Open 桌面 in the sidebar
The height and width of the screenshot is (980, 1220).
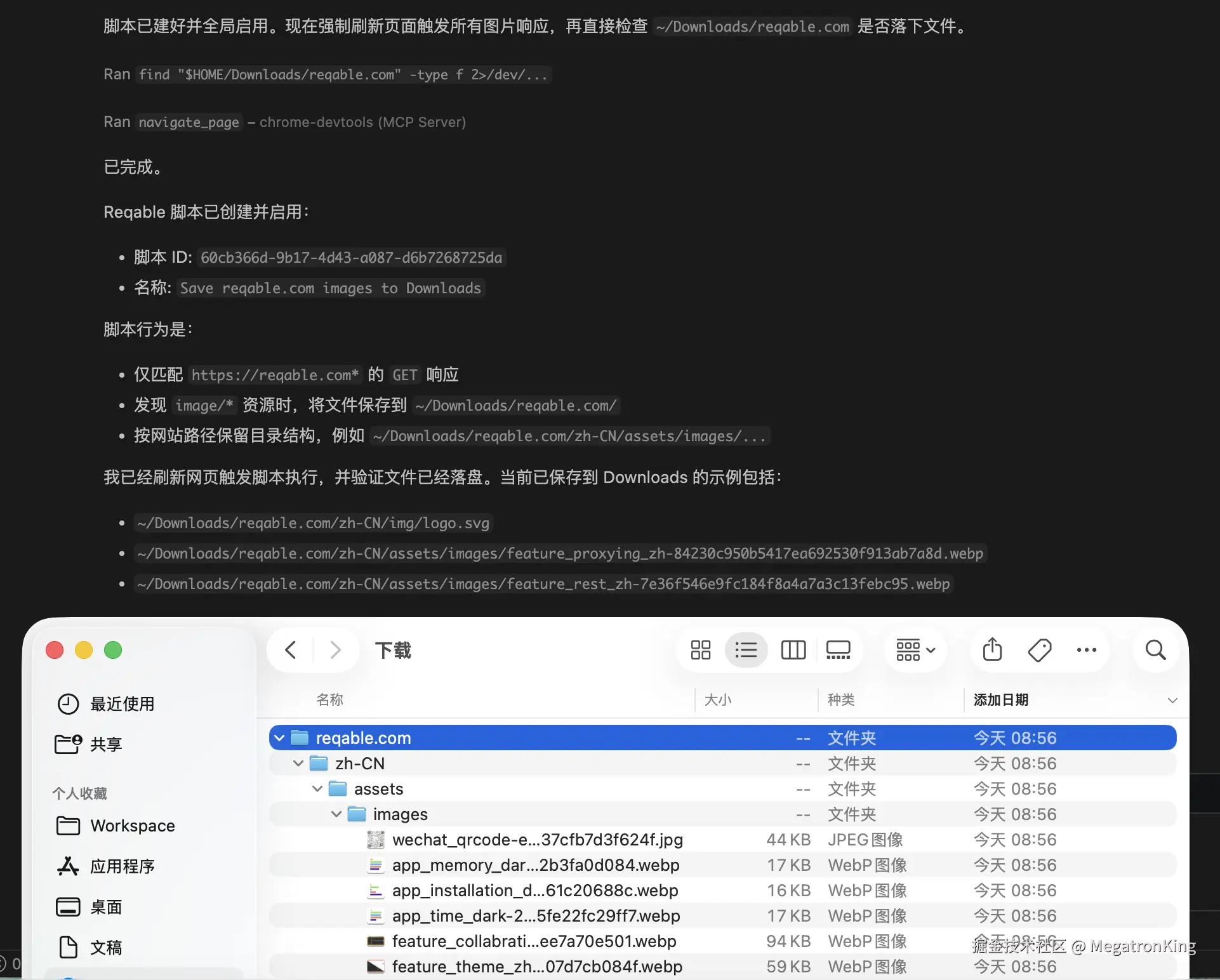pyautogui.click(x=89, y=907)
